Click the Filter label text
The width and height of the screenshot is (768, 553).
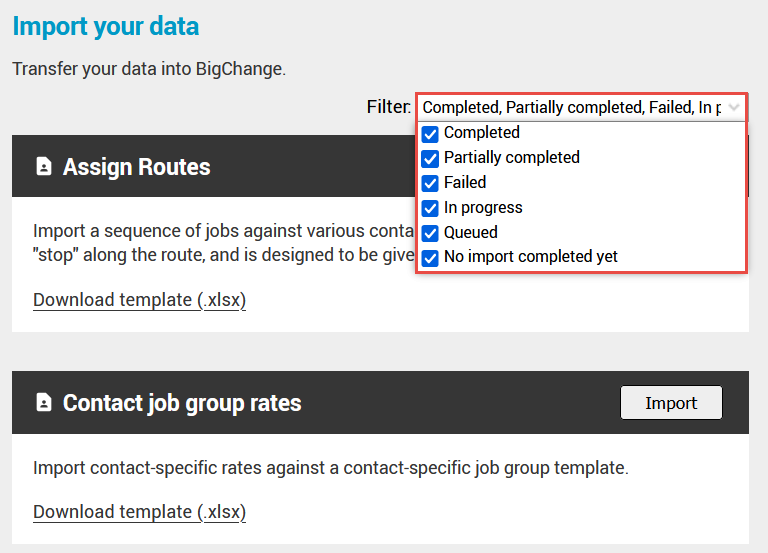coord(388,107)
